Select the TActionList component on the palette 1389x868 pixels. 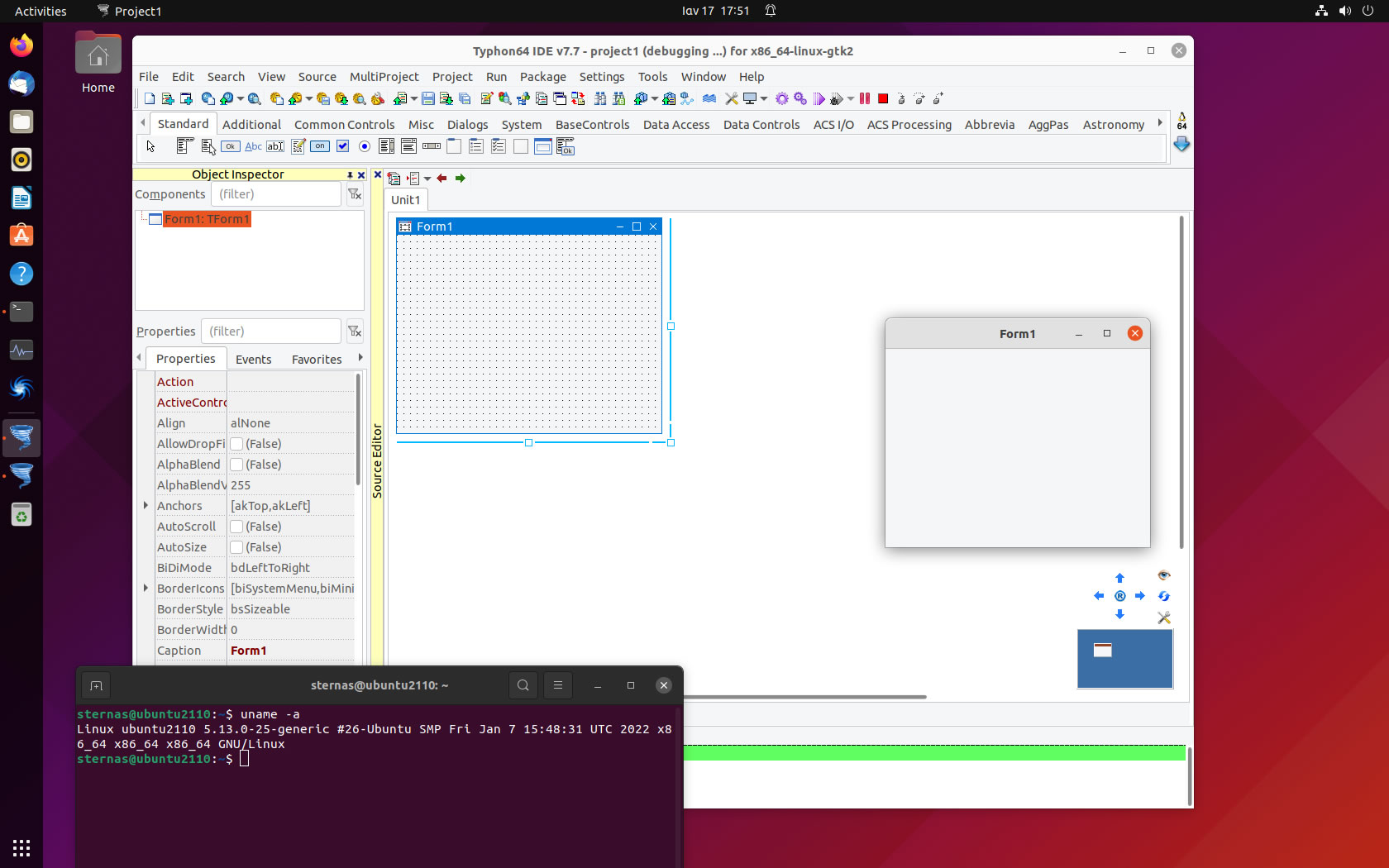(566, 146)
